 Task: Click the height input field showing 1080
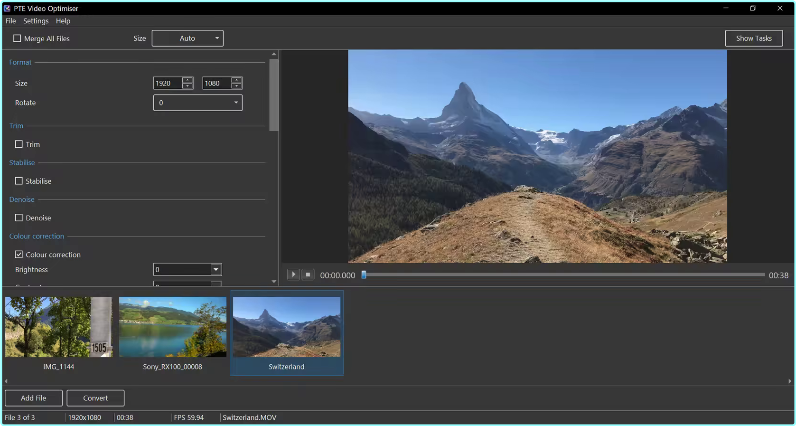pyautogui.click(x=217, y=83)
